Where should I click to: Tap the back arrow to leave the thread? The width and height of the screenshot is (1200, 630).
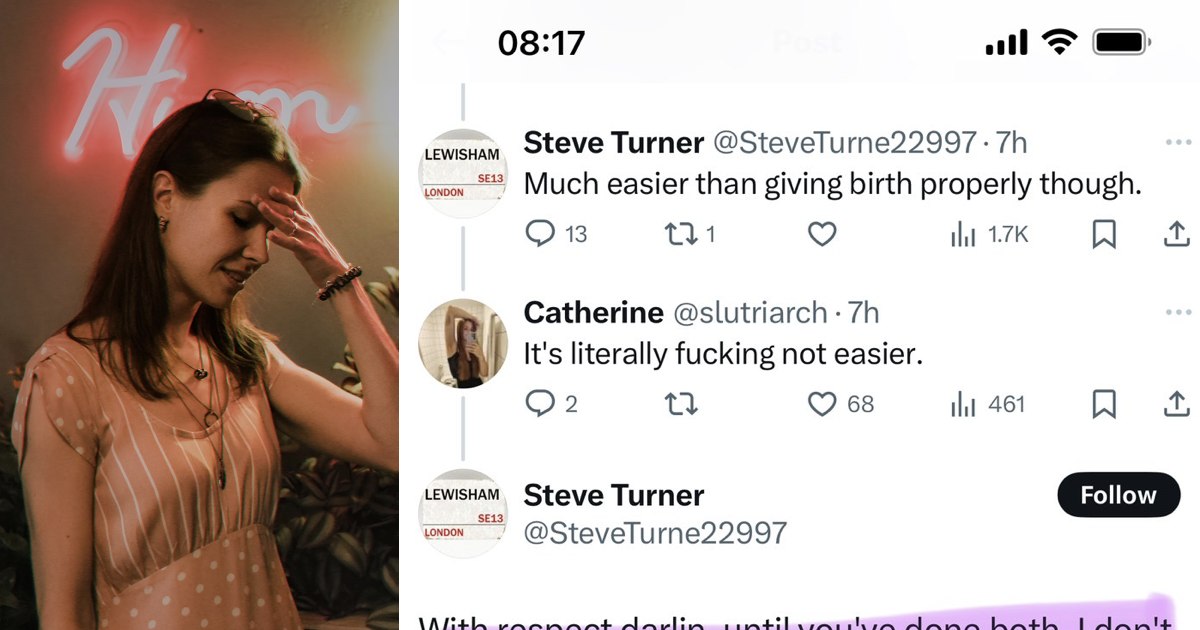tap(447, 41)
